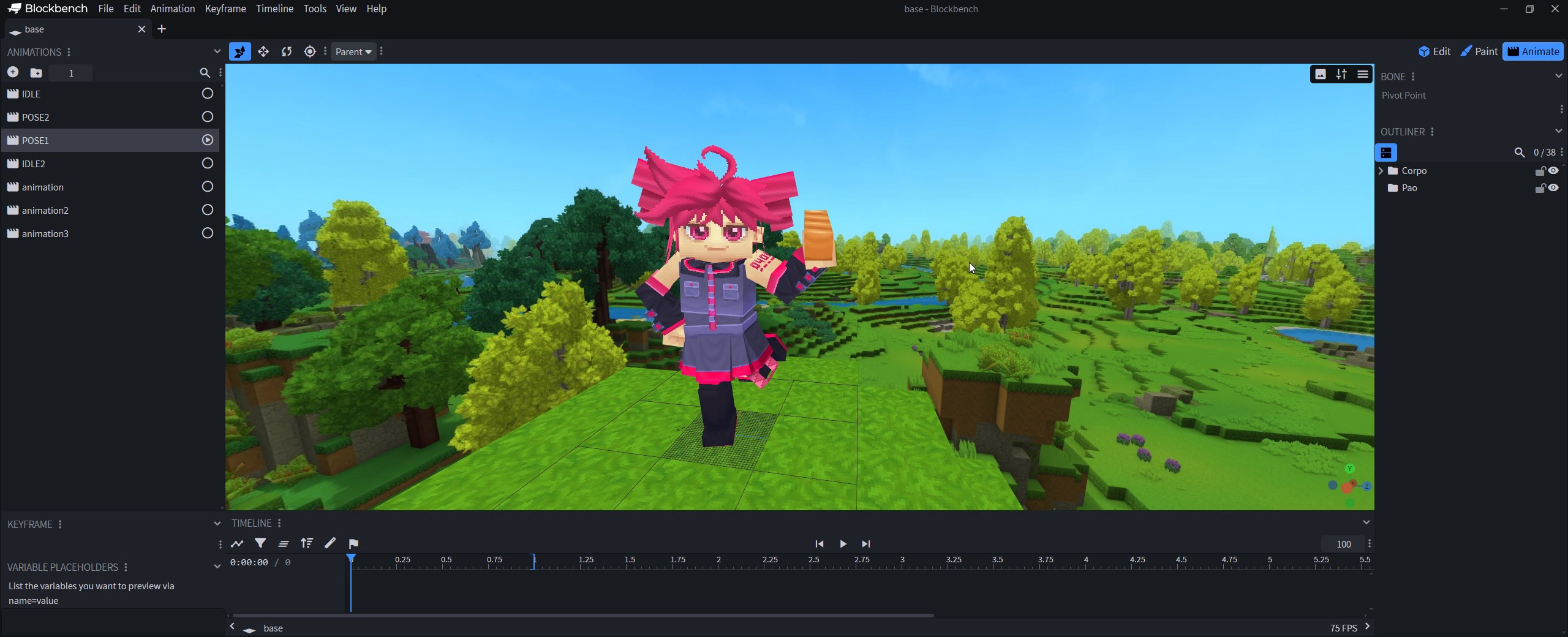1568x637 pixels.
Task: Collapse the Bone panel
Action: [1558, 76]
